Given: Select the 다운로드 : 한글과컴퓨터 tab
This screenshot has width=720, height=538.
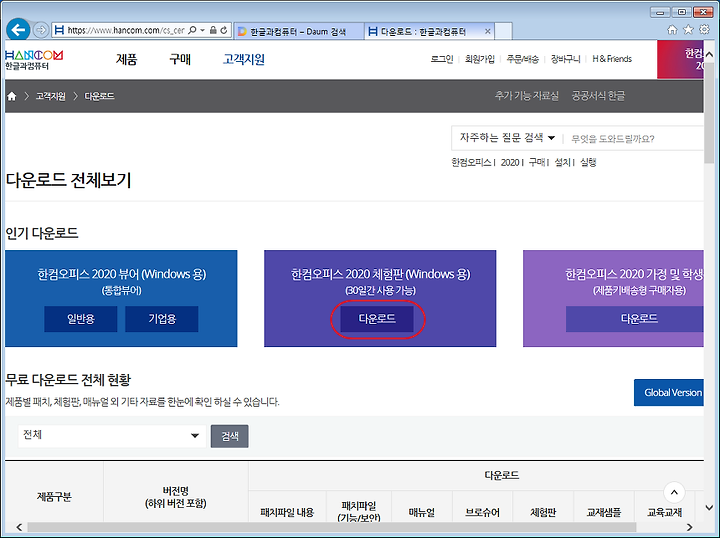Looking at the screenshot, I should [x=423, y=31].
